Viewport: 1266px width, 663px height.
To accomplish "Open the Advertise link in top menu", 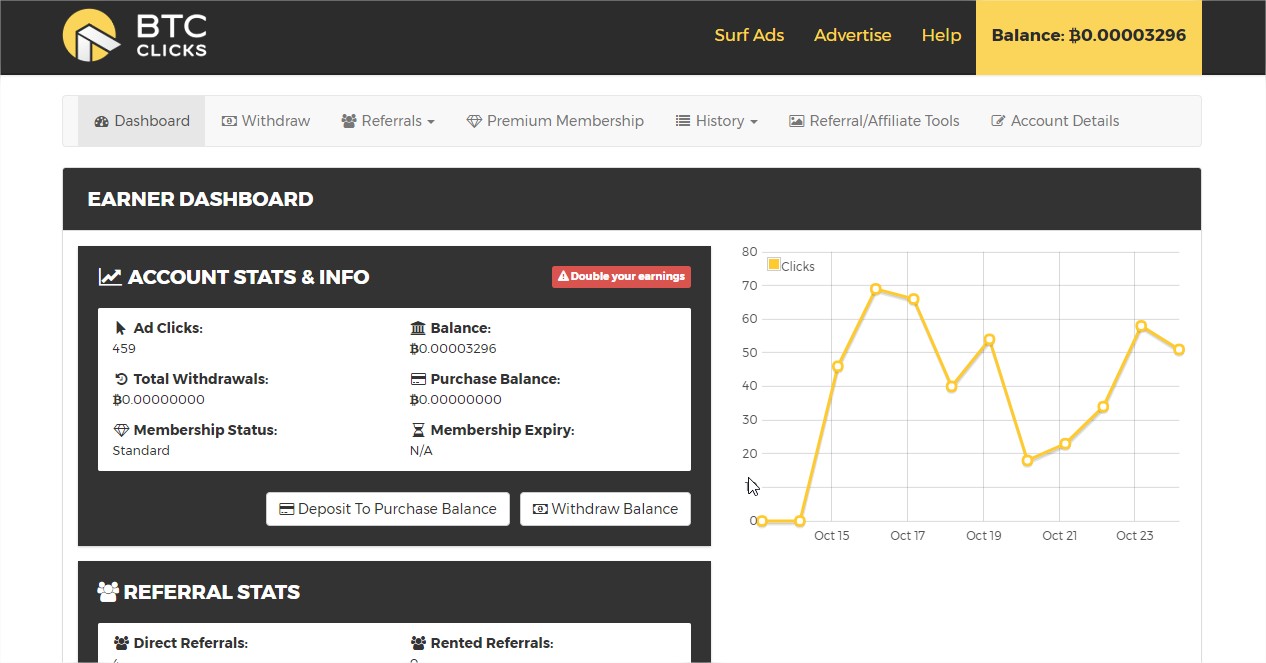I will tap(852, 35).
